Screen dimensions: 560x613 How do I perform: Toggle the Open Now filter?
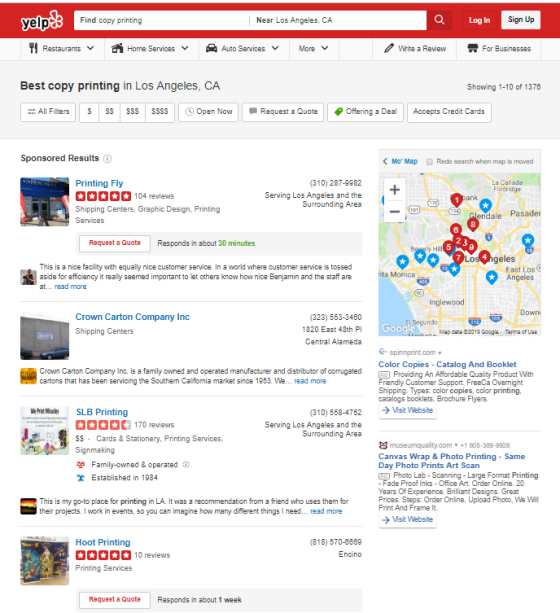(208, 112)
